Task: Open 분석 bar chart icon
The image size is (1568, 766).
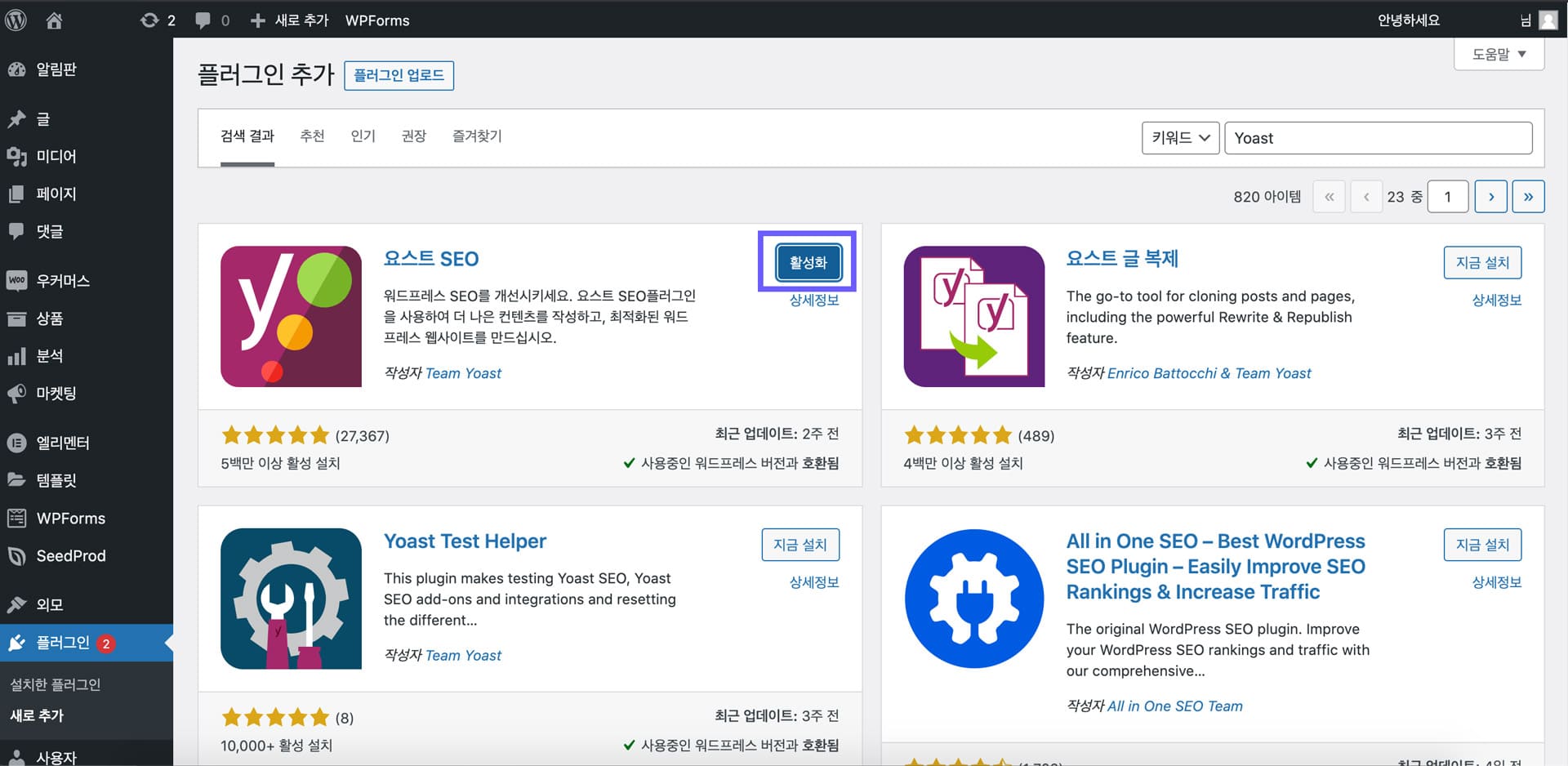Action: point(16,356)
